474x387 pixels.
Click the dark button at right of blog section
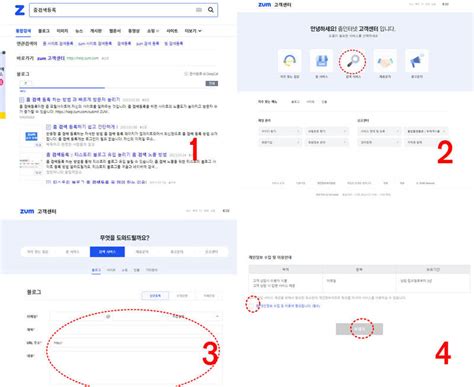click(212, 83)
